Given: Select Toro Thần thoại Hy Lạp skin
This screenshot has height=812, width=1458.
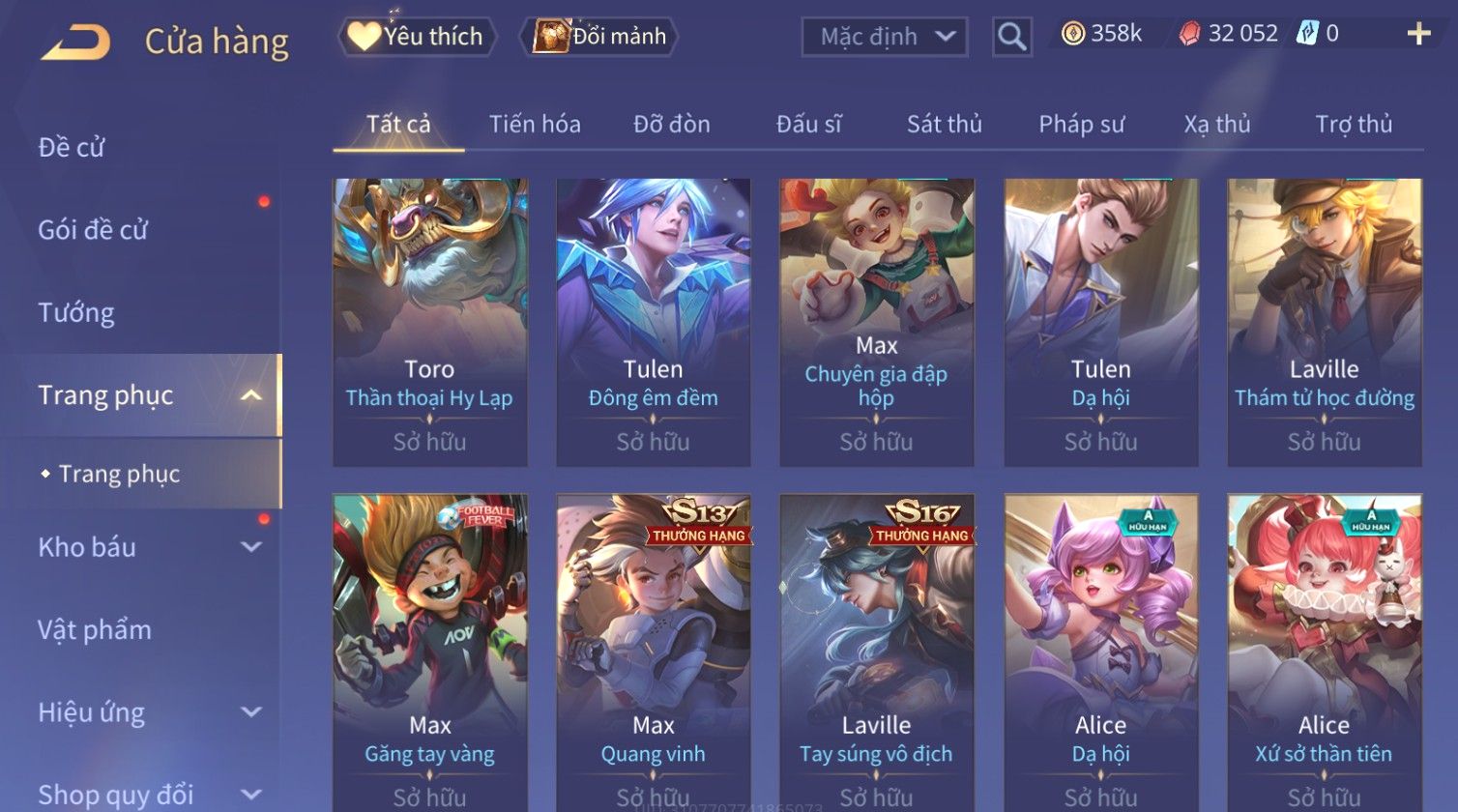Looking at the screenshot, I should coord(430,322).
